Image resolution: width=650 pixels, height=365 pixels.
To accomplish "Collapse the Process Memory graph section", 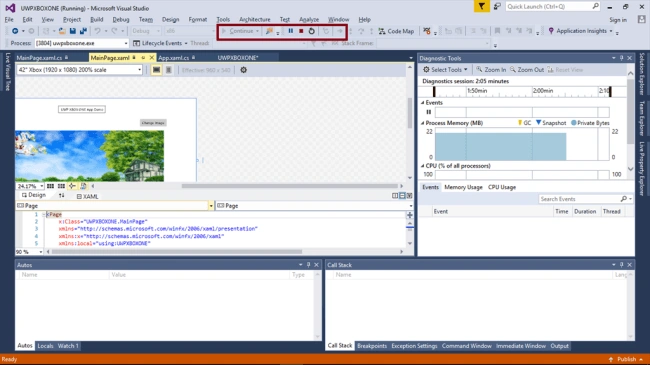I will pyautogui.click(x=422, y=123).
